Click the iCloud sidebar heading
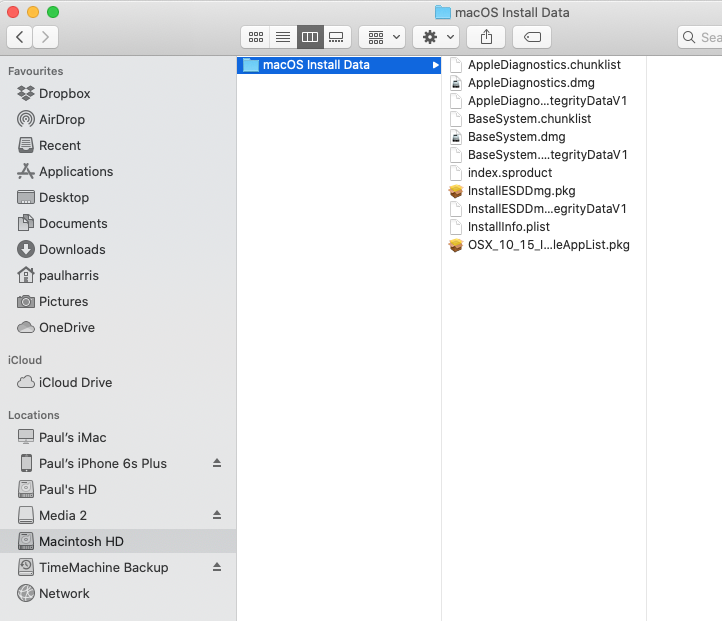The height and width of the screenshot is (621, 722). 25,360
